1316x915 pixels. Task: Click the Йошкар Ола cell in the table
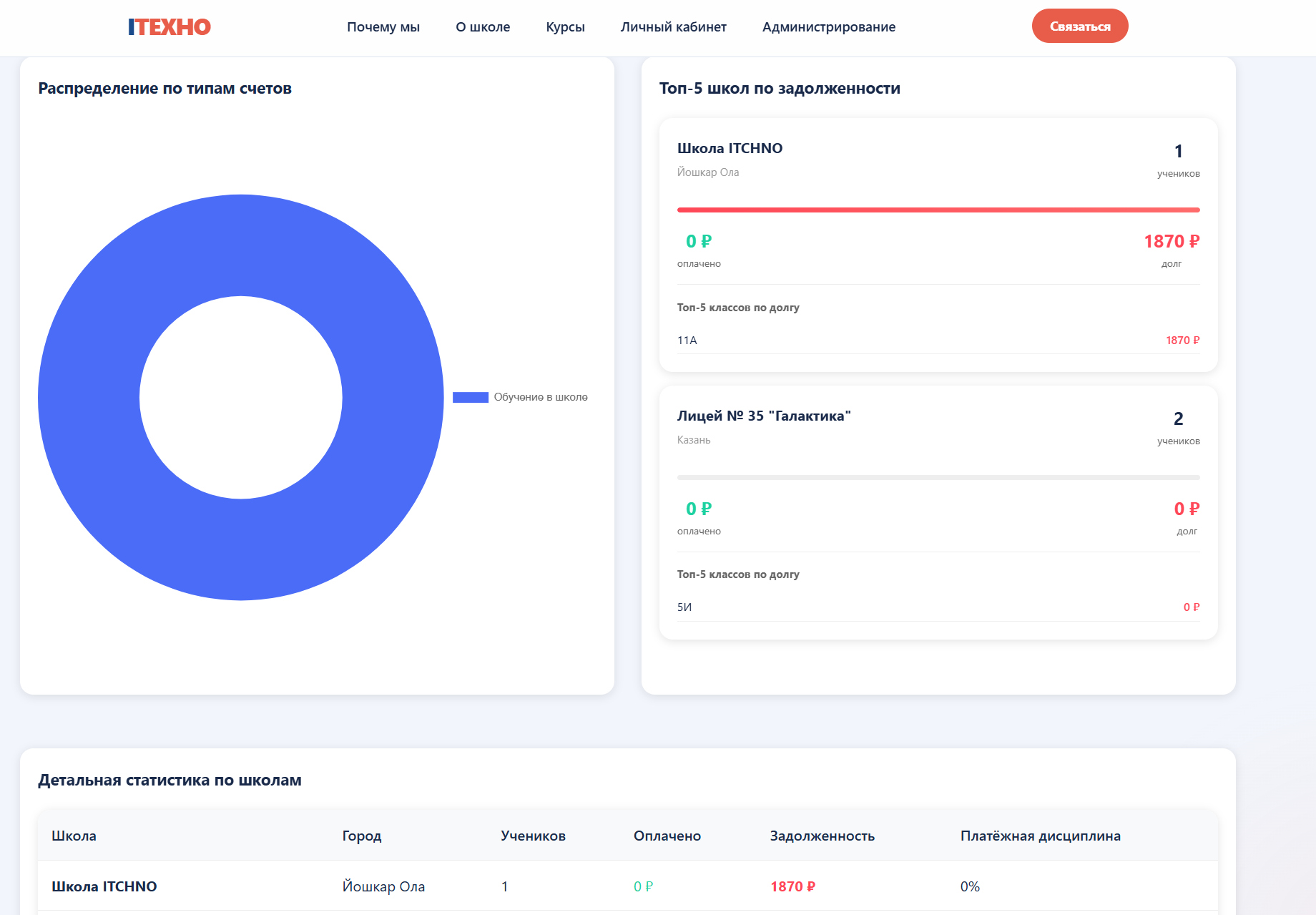383,886
